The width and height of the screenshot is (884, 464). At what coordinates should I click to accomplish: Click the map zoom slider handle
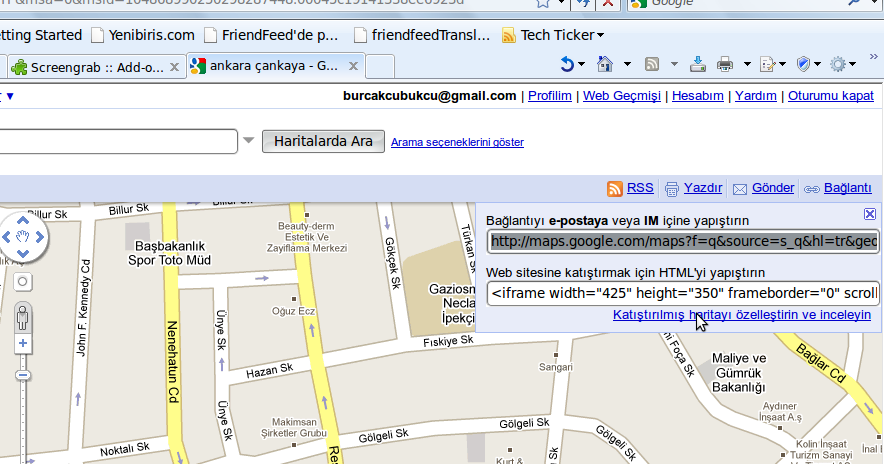(23, 375)
